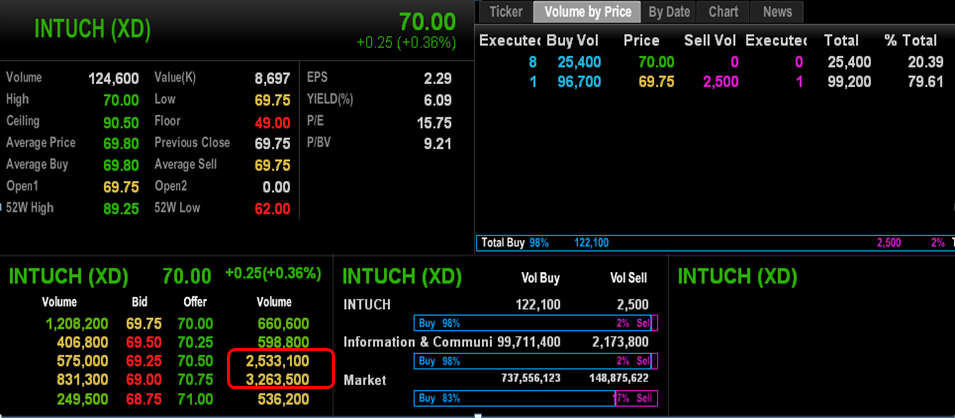This screenshot has width=955, height=418.
Task: Click the EPS value 2.29
Action: [x=438, y=79]
